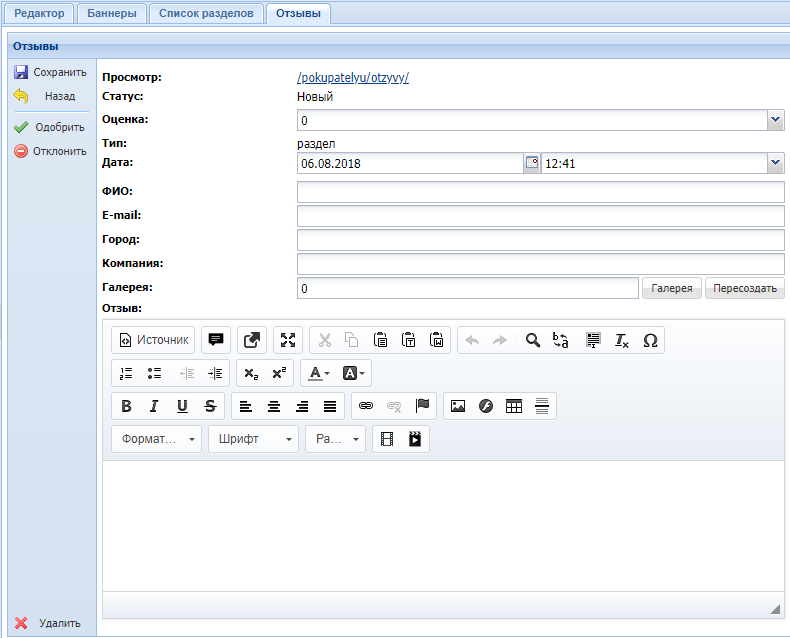Expand the time dropdown showing 12:41
The image size is (790, 638).
pos(775,163)
